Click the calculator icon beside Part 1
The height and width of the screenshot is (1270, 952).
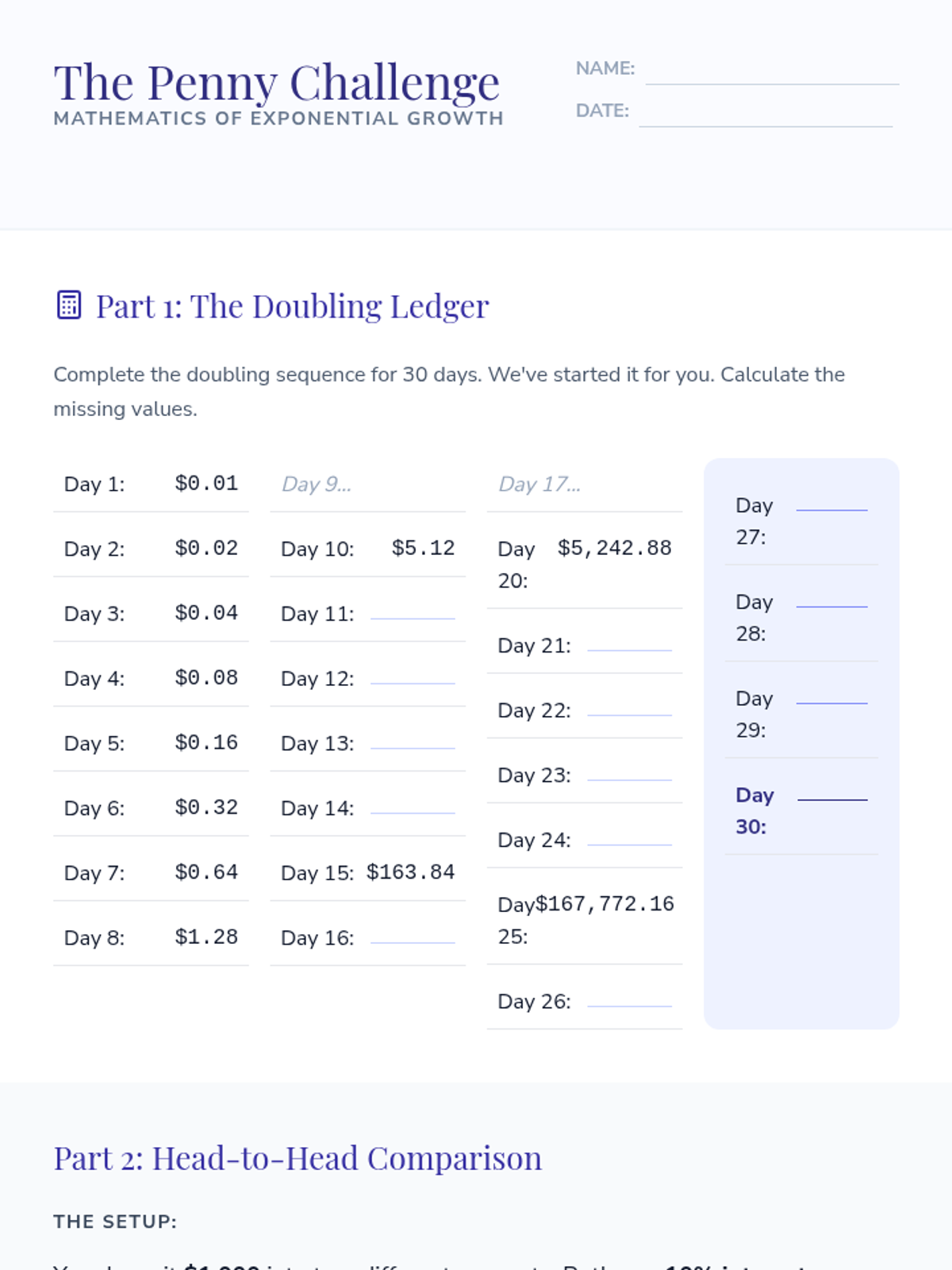coord(69,305)
